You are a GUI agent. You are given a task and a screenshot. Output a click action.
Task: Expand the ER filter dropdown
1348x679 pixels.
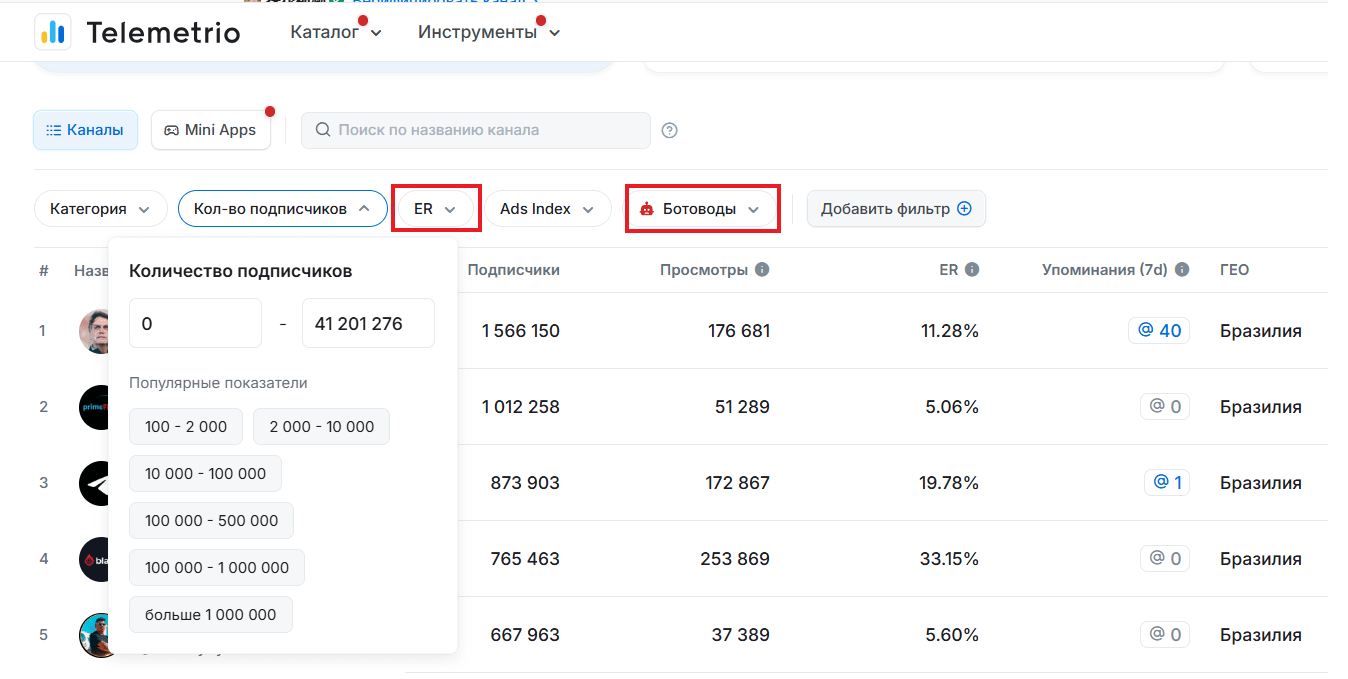tap(435, 209)
